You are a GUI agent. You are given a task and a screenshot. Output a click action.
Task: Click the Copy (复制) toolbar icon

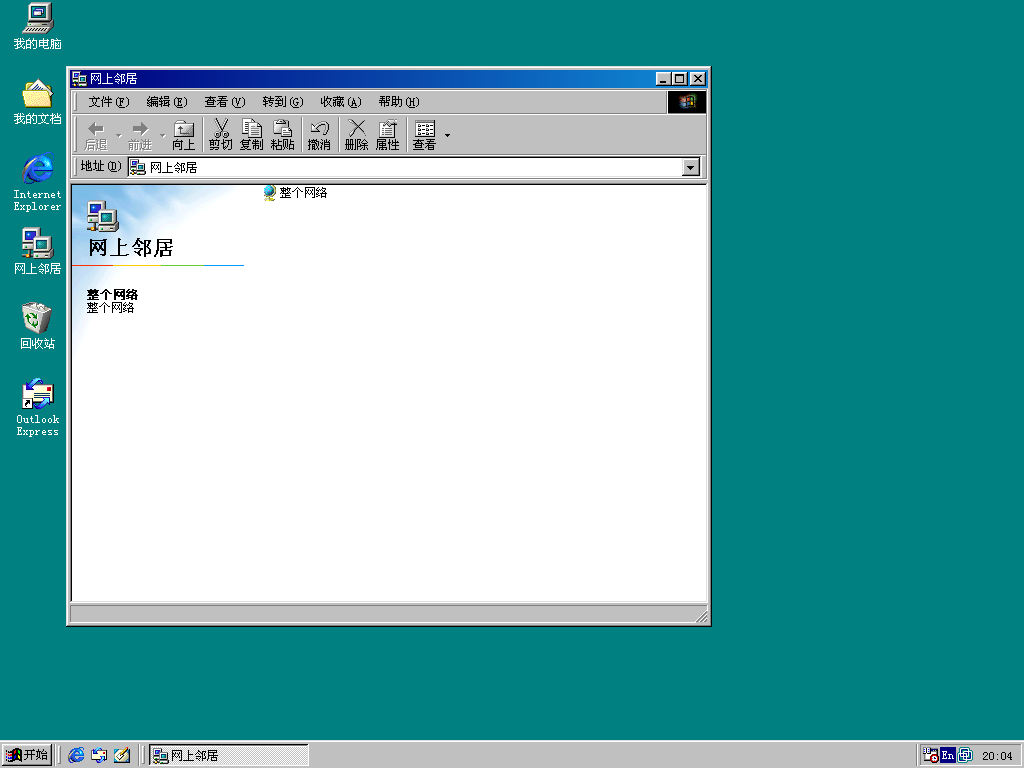coord(251,135)
